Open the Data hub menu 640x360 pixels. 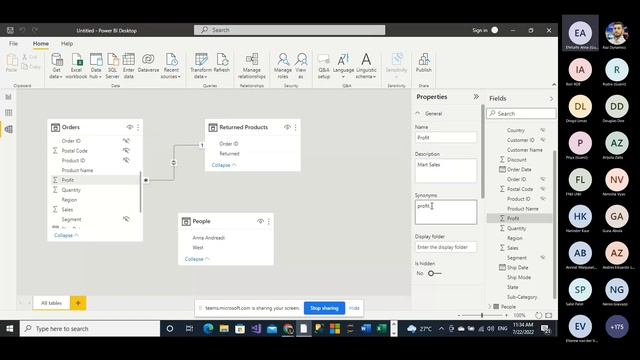click(x=96, y=66)
